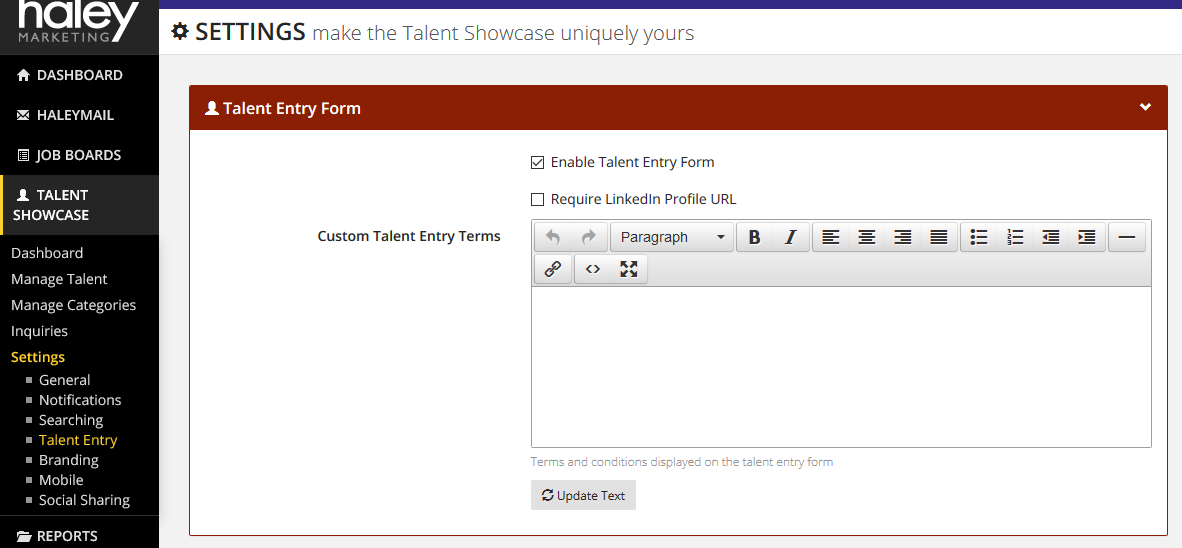Click inside the Custom Talent Entry Terms editor
Viewport: 1182px width, 548px height.
(x=841, y=367)
